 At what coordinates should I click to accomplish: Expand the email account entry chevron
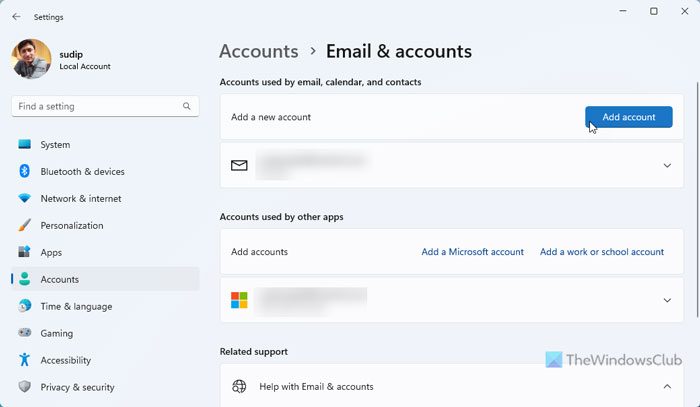667,165
